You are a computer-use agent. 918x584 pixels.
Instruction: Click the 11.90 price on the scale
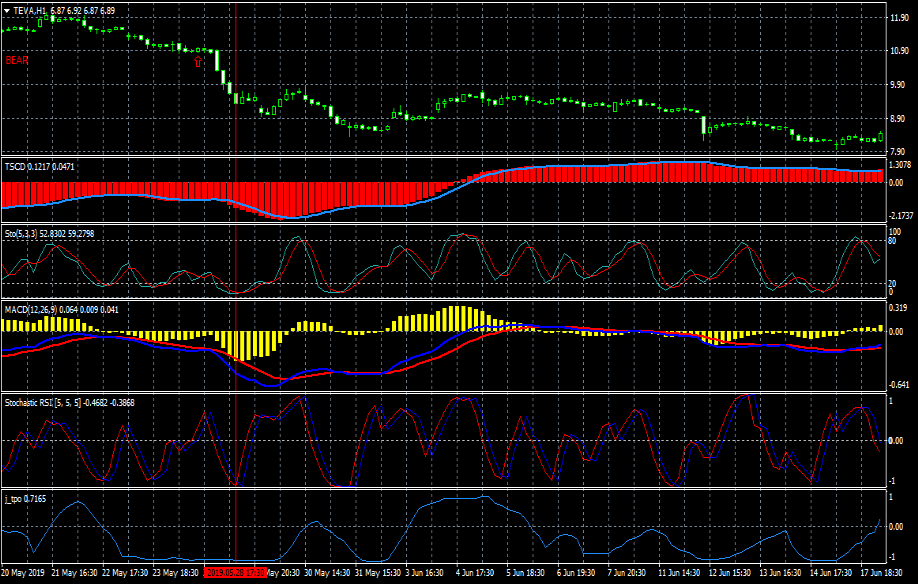(x=898, y=18)
